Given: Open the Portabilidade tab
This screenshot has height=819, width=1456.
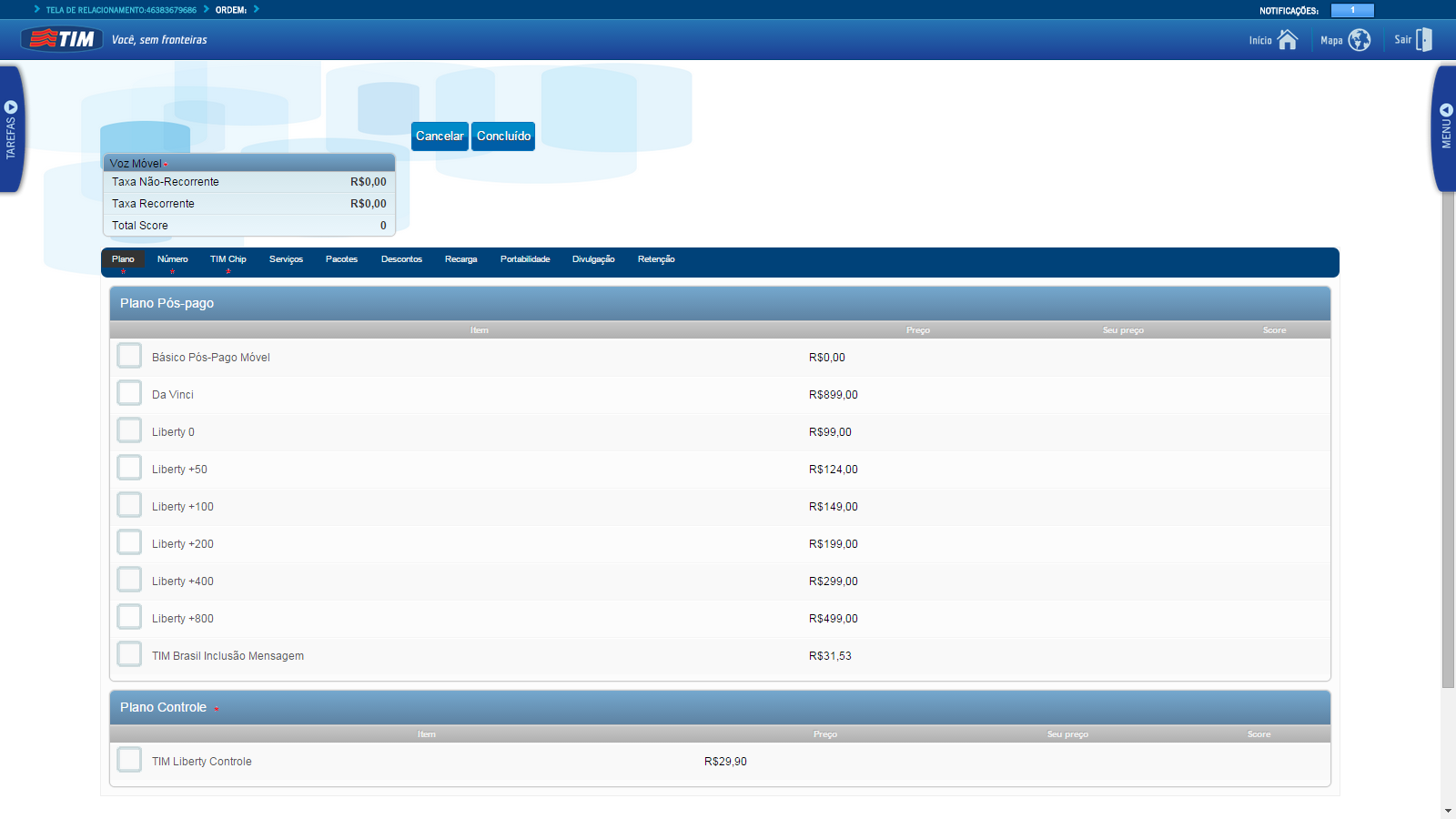Looking at the screenshot, I should click(x=525, y=259).
